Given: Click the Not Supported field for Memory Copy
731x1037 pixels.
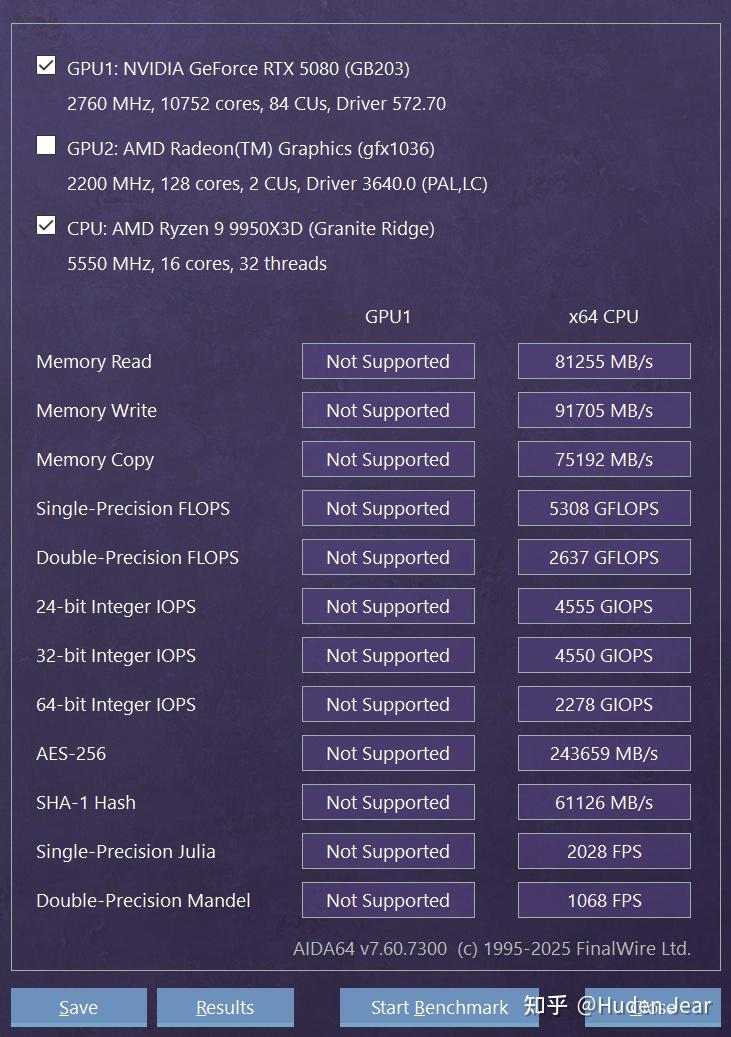Looking at the screenshot, I should (388, 459).
